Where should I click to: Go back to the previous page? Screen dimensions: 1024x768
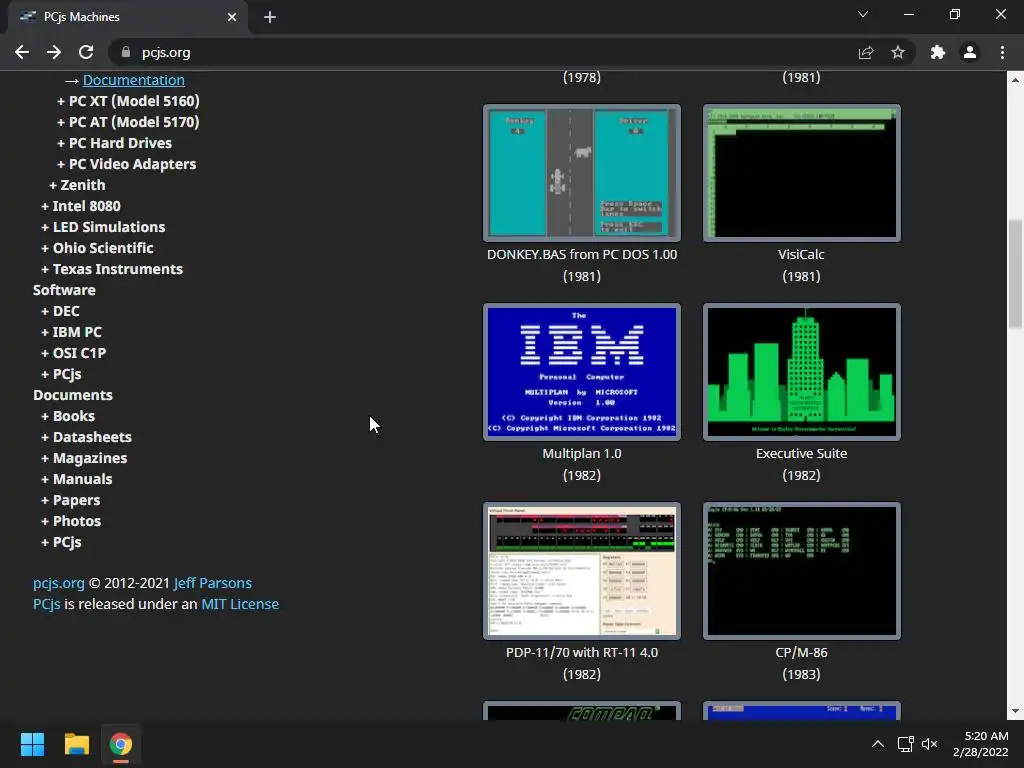[22, 52]
